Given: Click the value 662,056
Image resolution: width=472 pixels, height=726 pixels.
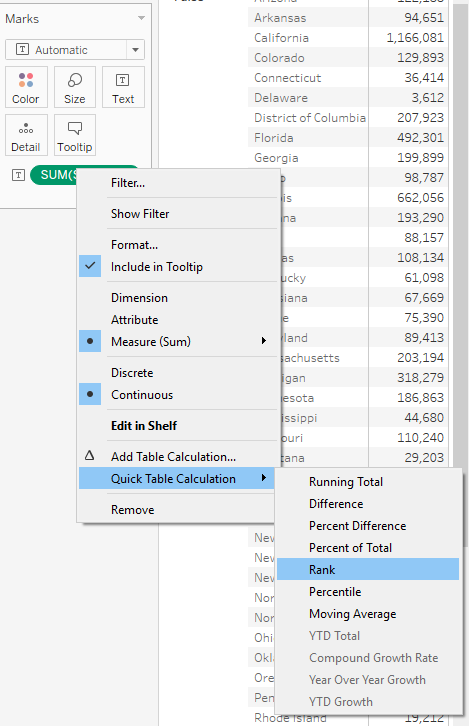Looking at the screenshot, I should click(420, 198).
